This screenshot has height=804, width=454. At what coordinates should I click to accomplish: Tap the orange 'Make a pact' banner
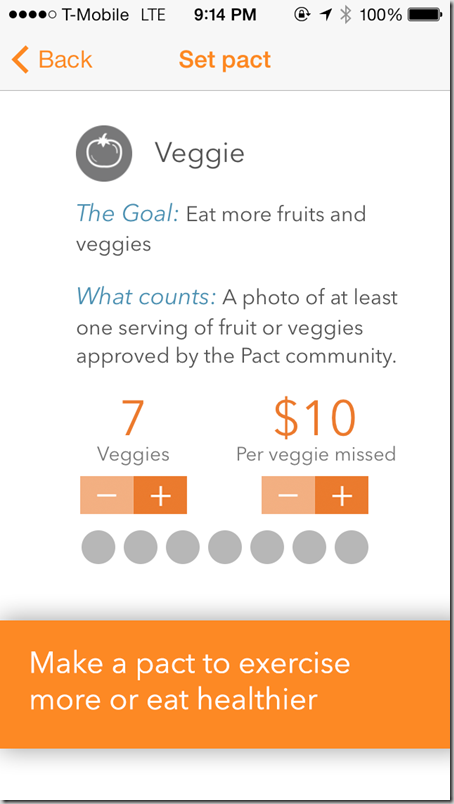pyautogui.click(x=225, y=685)
